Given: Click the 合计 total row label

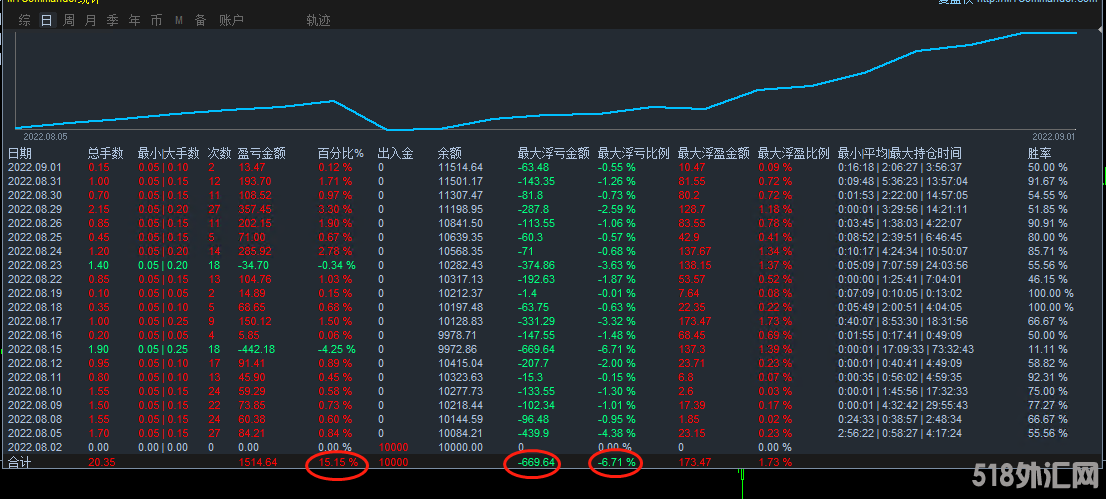Looking at the screenshot, I should pos(19,462).
